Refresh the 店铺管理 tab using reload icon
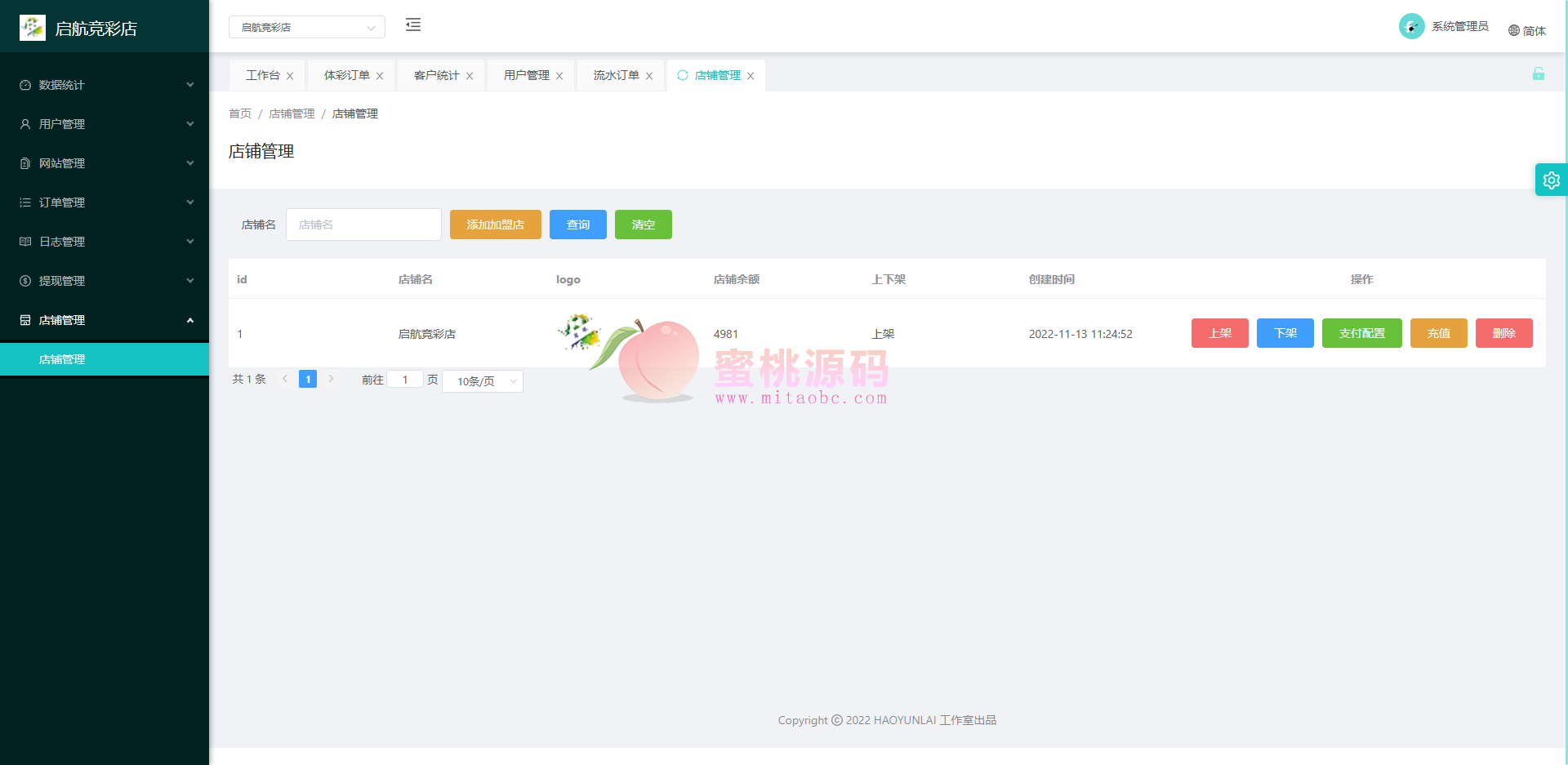 click(683, 75)
